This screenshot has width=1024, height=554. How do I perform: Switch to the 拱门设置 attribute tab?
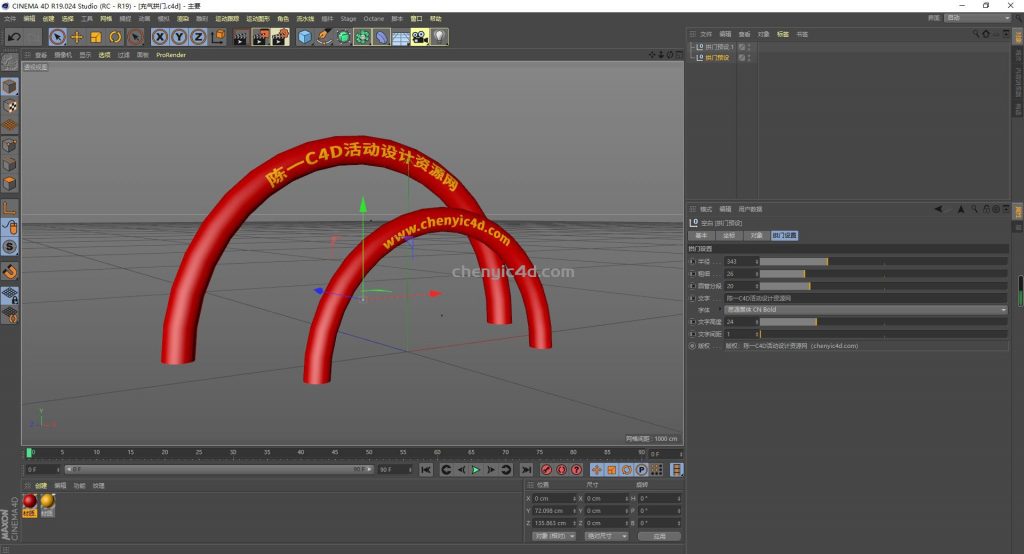tap(784, 235)
